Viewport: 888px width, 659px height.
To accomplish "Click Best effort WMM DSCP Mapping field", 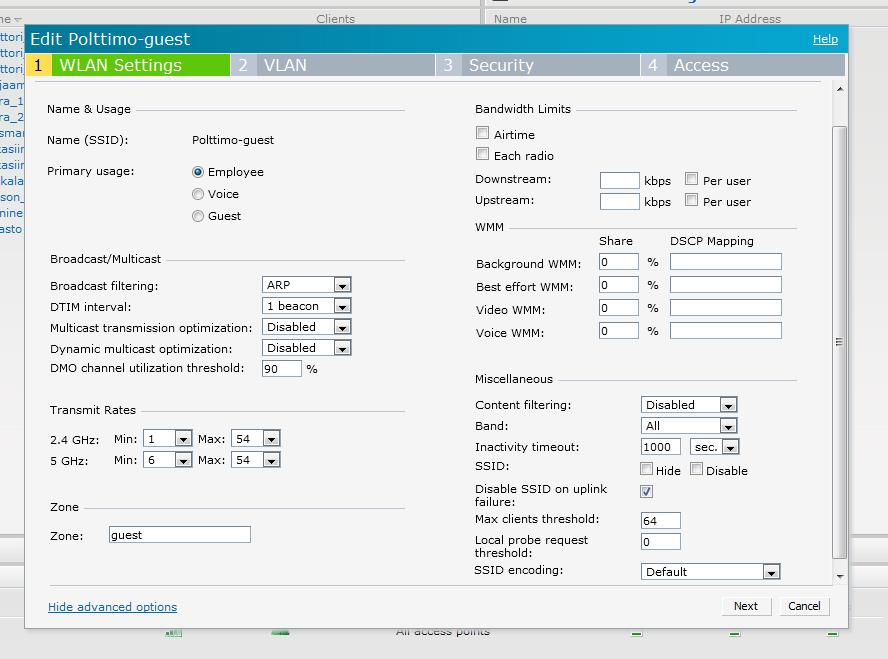I will 726,285.
